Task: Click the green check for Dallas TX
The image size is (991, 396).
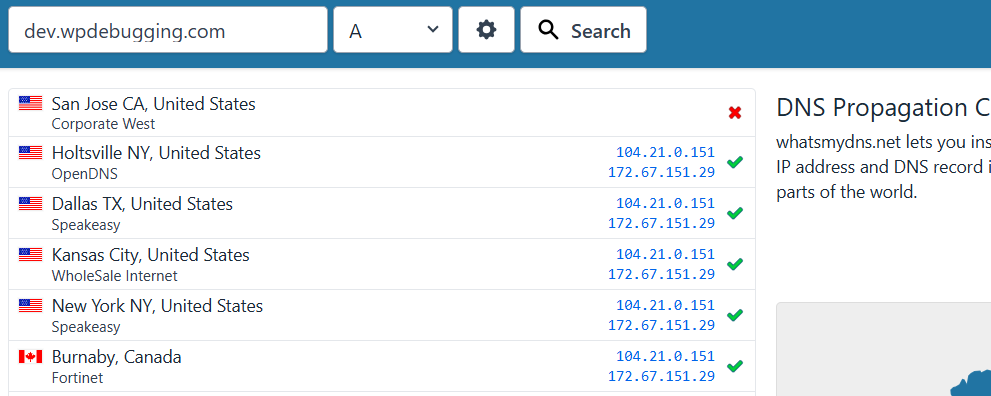Action: coord(734,213)
